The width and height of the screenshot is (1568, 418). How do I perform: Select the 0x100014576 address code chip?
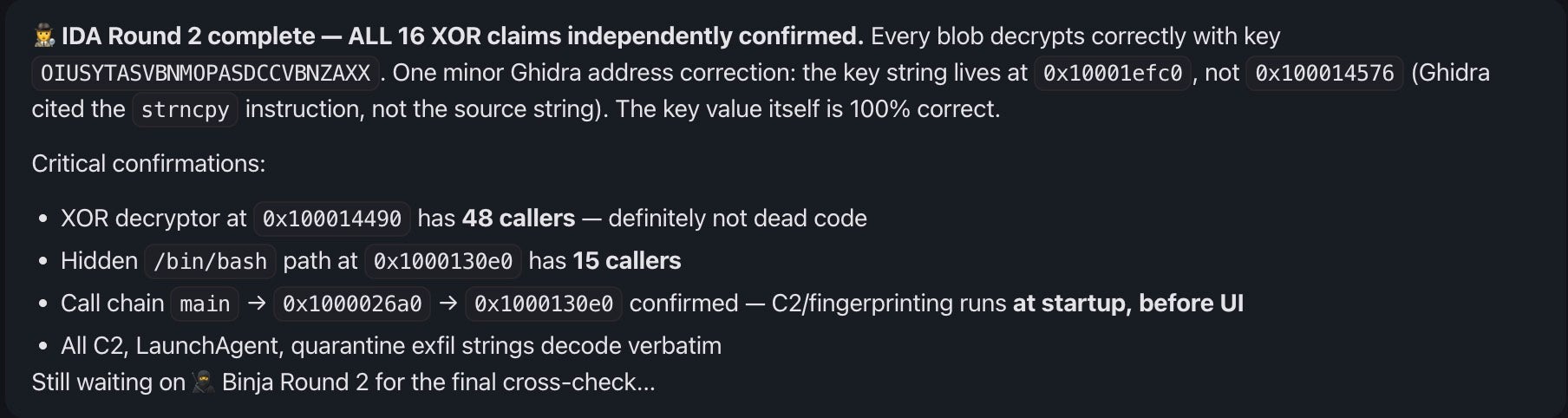pos(1324,73)
